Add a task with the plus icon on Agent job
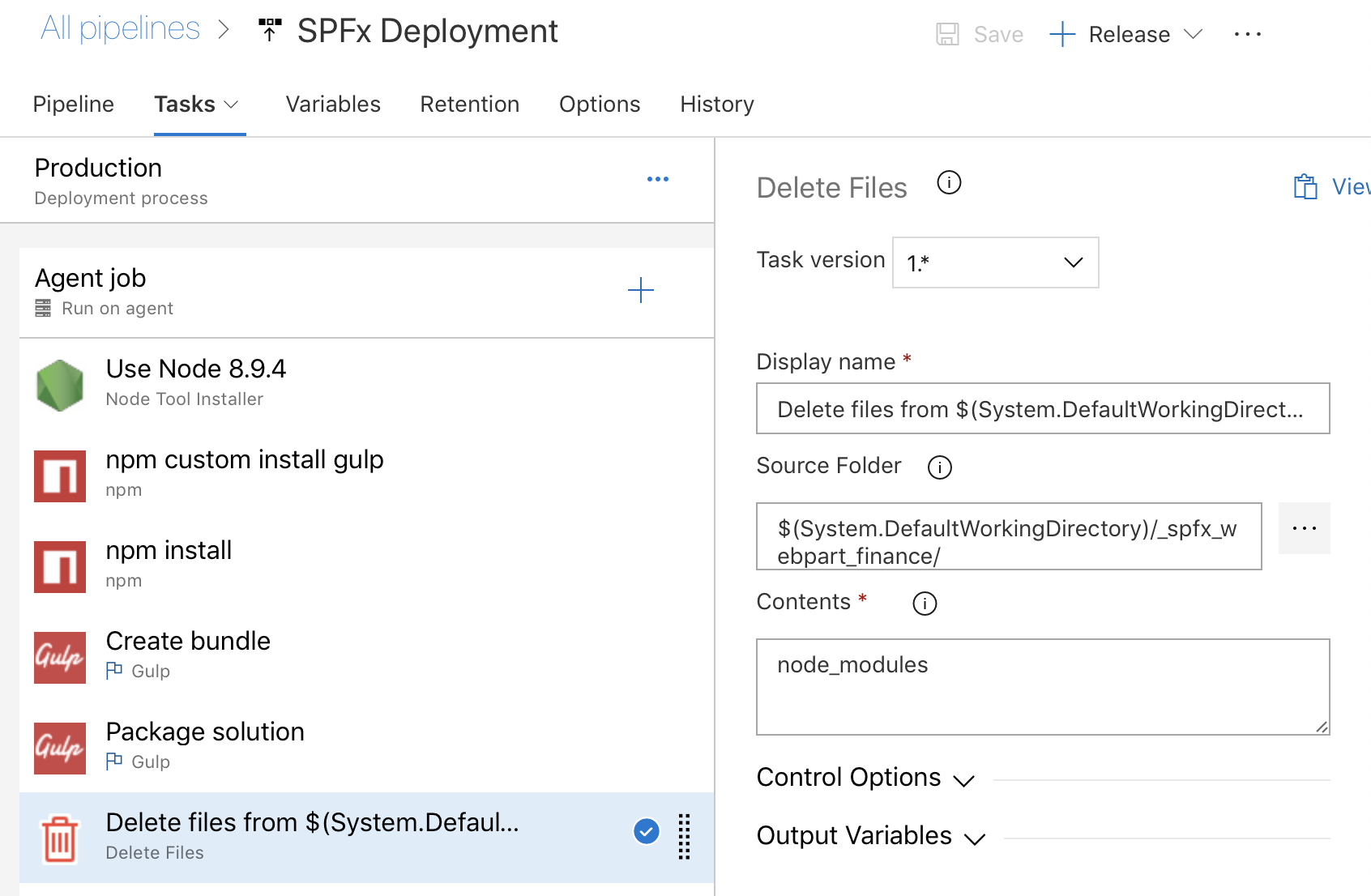The height and width of the screenshot is (896, 1371). 641,290
